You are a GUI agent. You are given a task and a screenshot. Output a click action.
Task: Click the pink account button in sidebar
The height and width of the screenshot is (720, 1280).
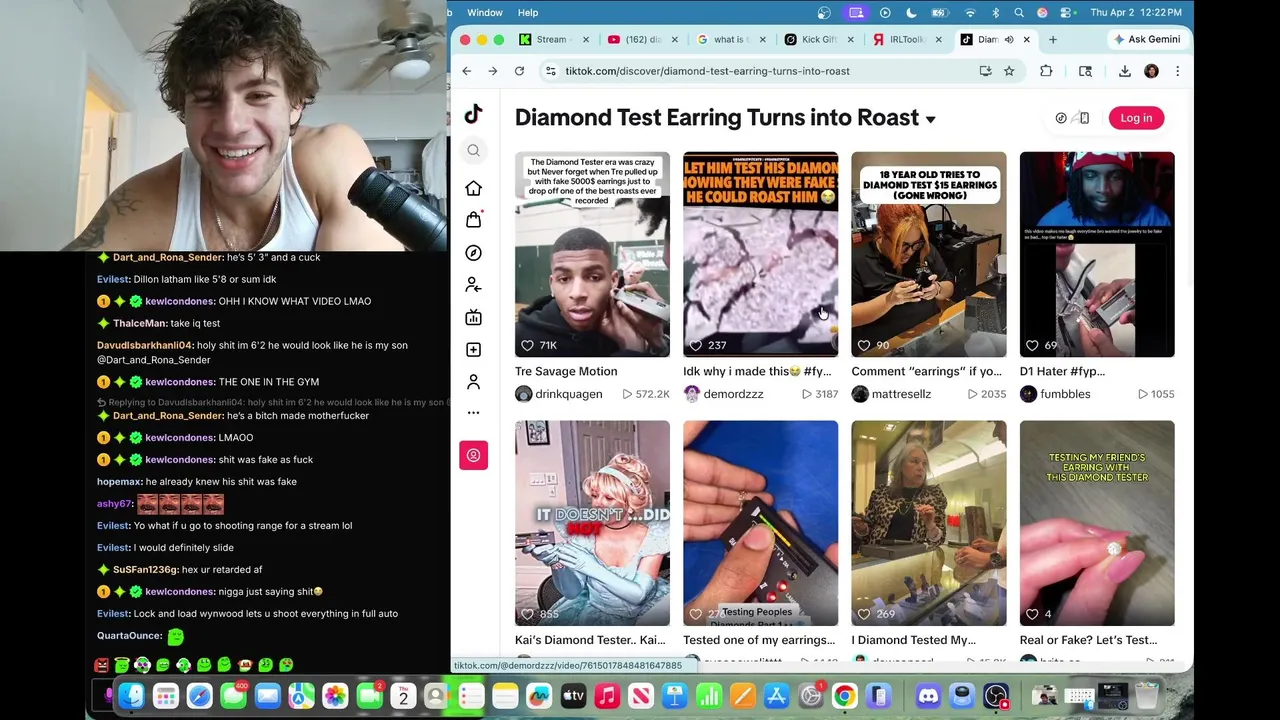click(473, 455)
